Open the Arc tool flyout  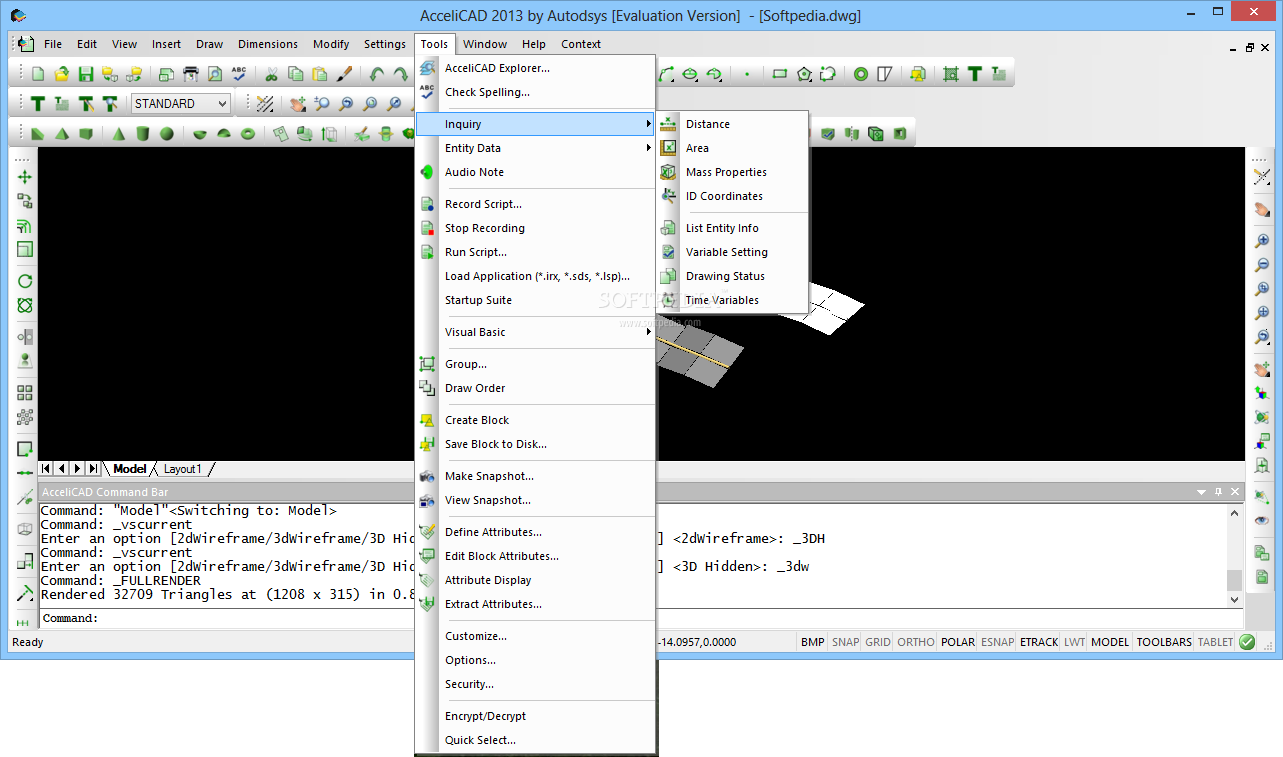[666, 74]
